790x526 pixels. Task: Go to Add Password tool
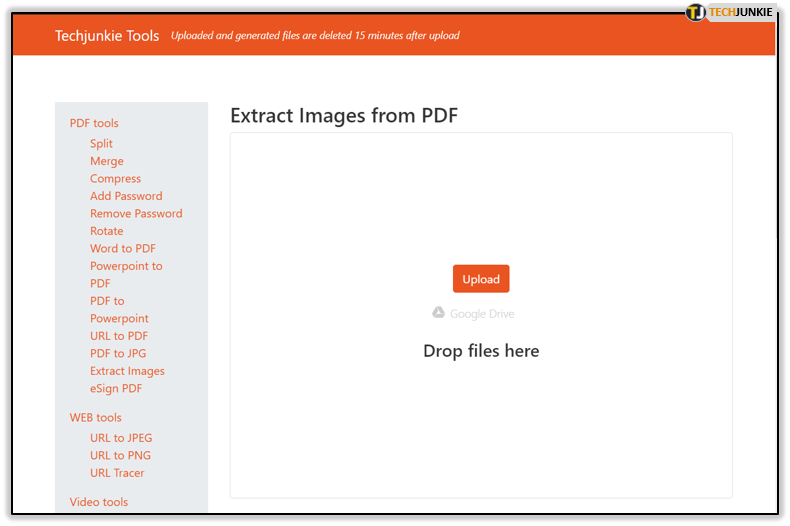[x=126, y=196]
